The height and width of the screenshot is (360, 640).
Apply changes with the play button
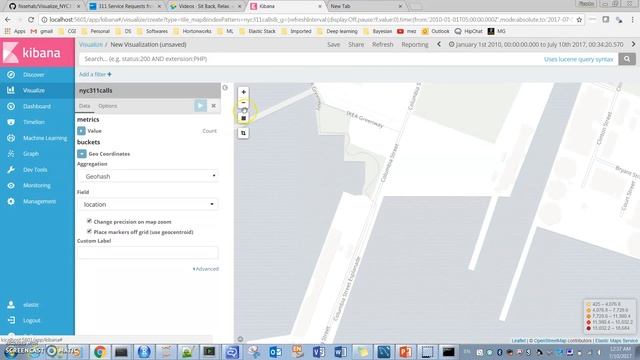point(200,106)
